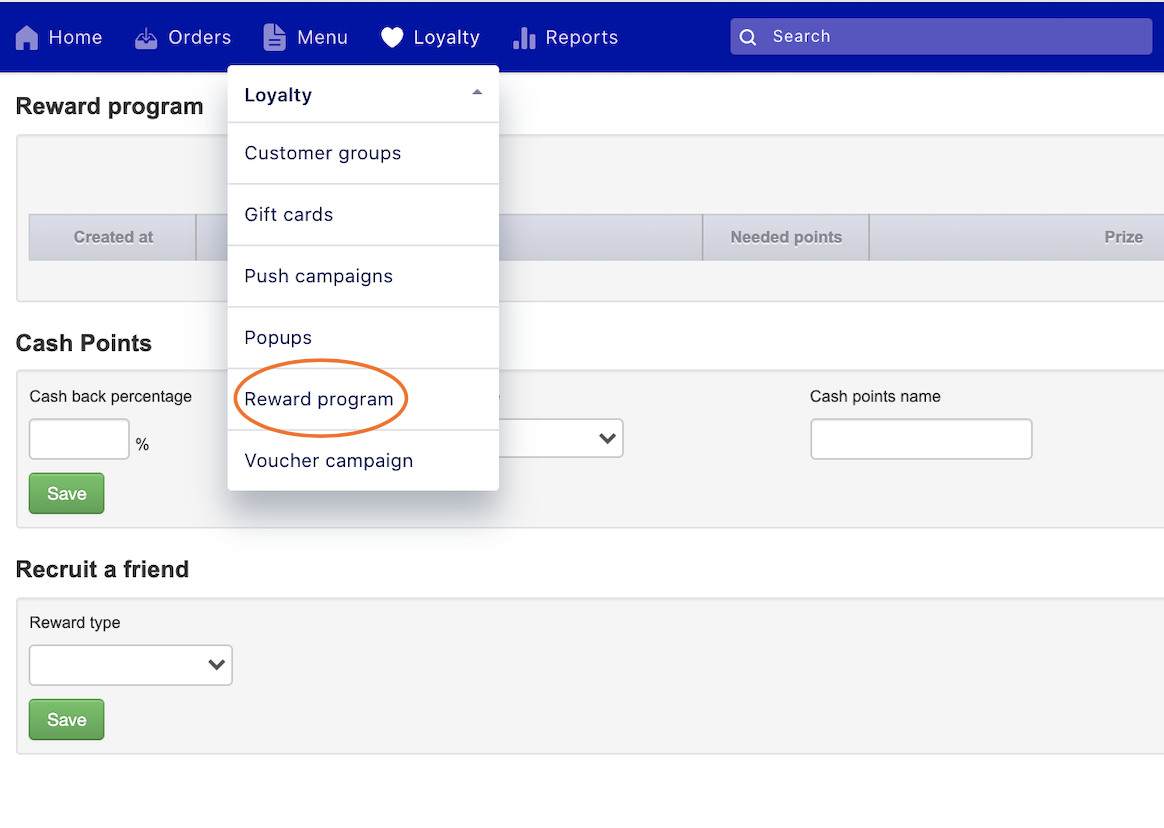
Task: Collapse the Loyalty dropdown header arrow
Action: point(477,93)
